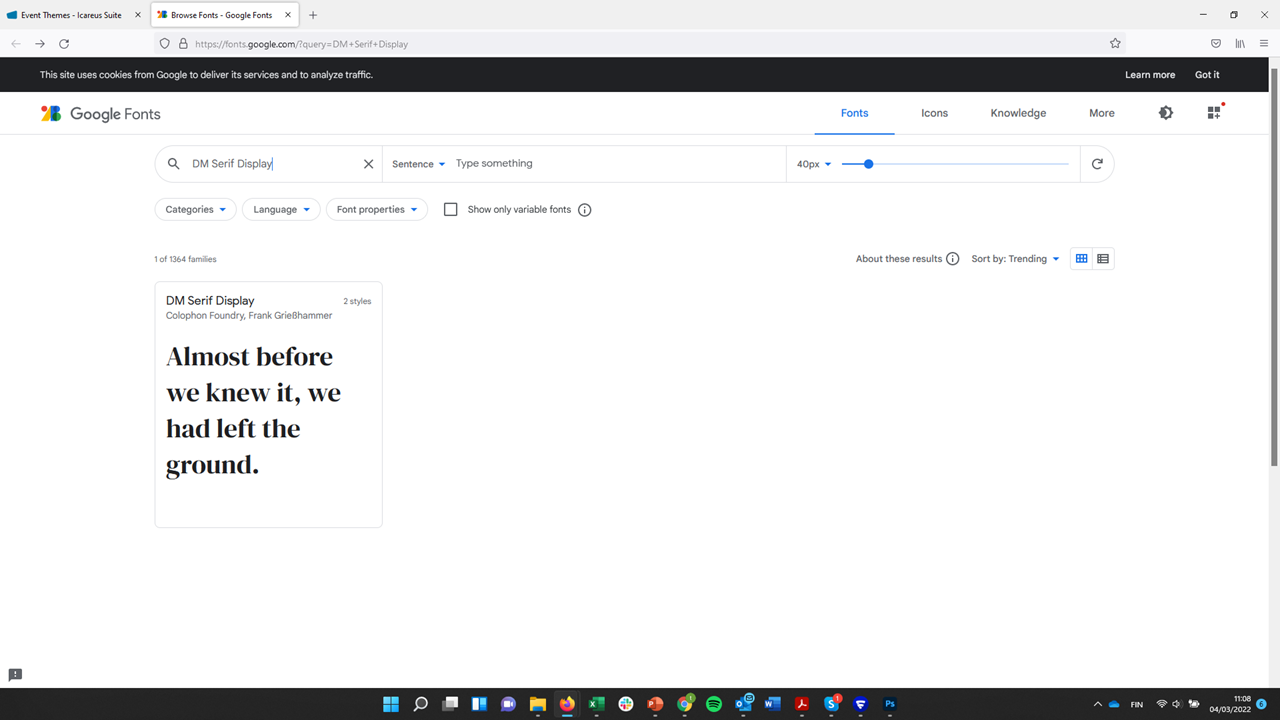Enable Show only variable fonts checkbox
This screenshot has height=720, width=1280.
tap(451, 210)
